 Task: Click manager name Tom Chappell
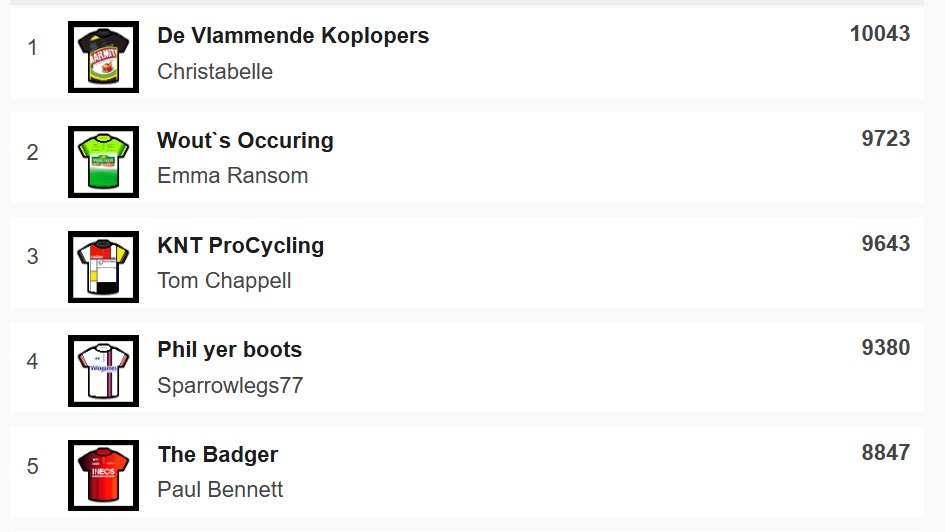tap(224, 281)
